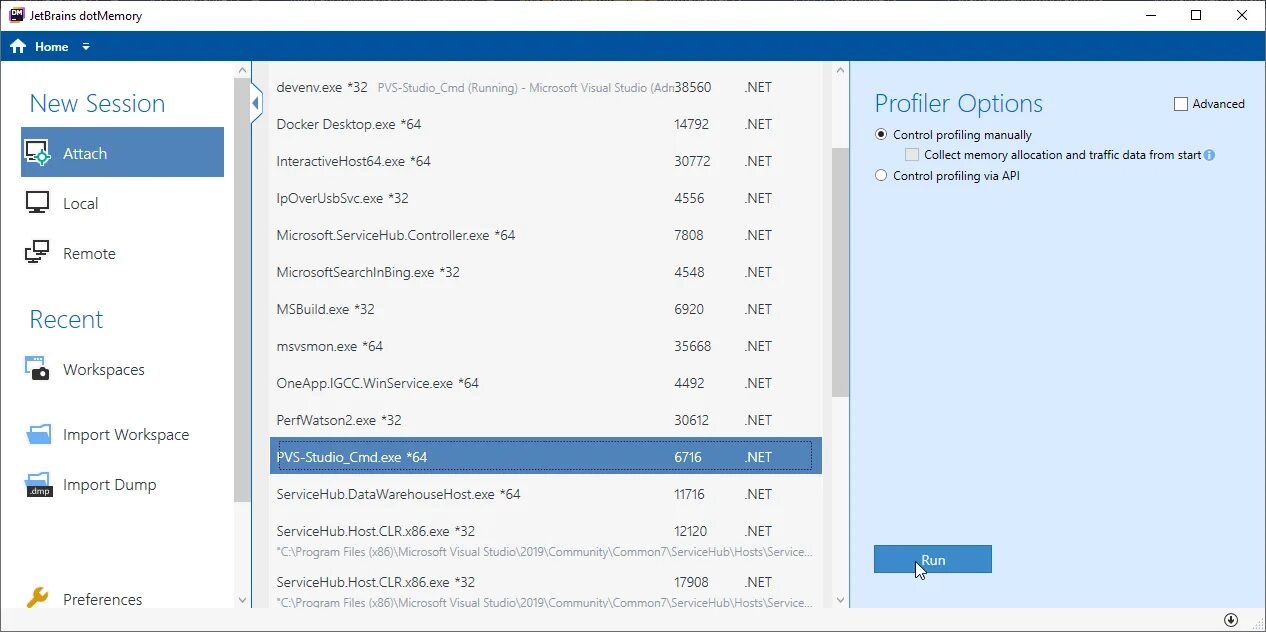This screenshot has height=632, width=1266.
Task: Close the dotMemory window
Action: (x=1242, y=15)
